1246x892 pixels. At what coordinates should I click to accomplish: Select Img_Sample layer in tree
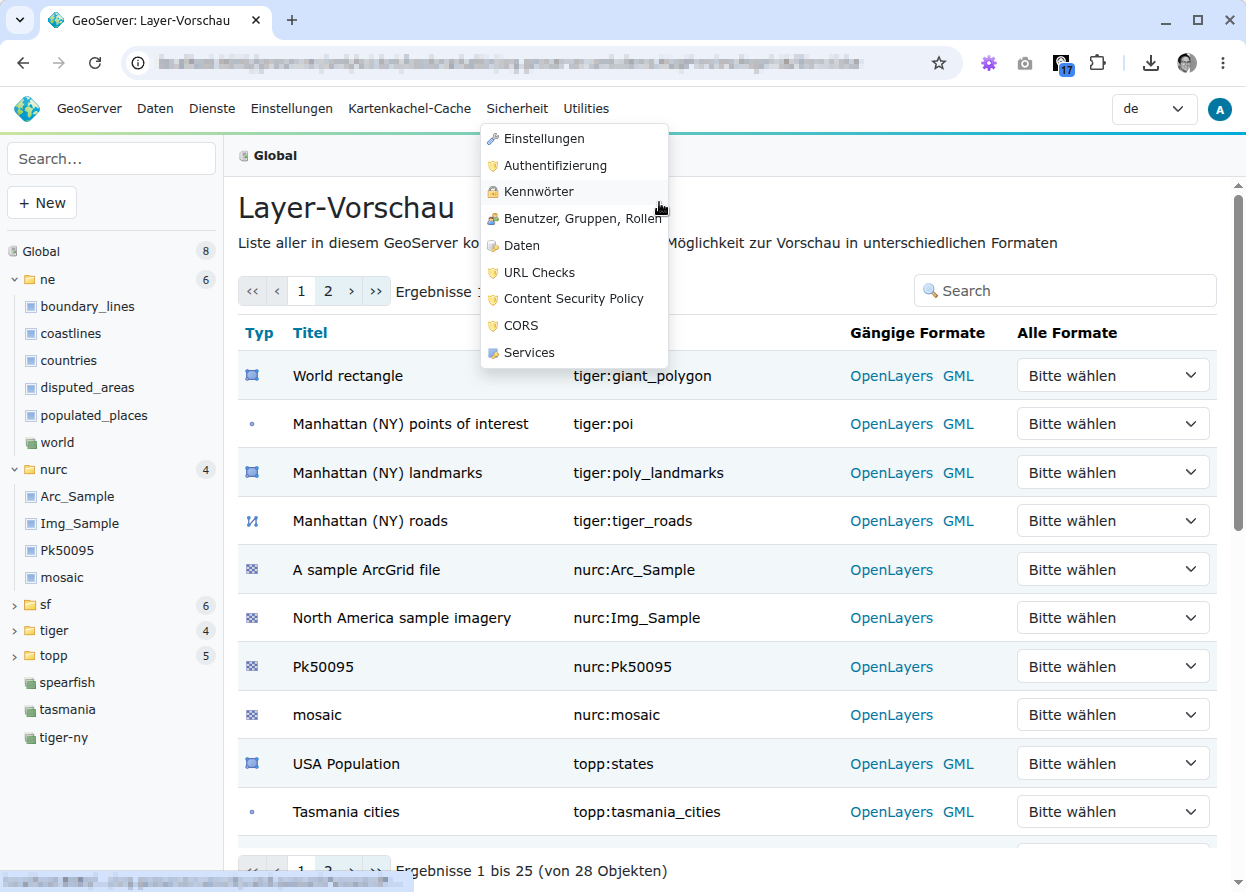point(80,524)
